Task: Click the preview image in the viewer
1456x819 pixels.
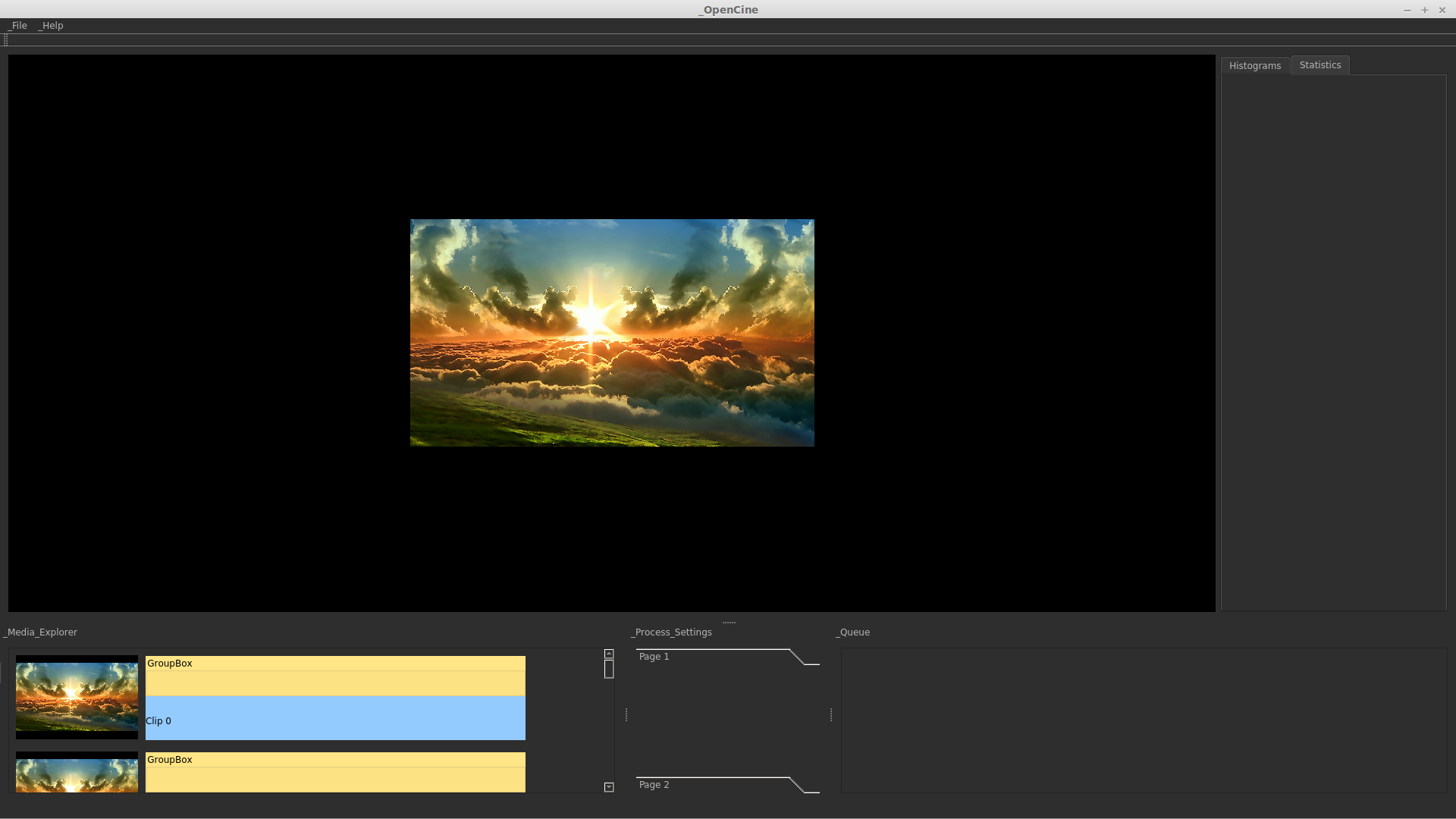Action: point(612,333)
